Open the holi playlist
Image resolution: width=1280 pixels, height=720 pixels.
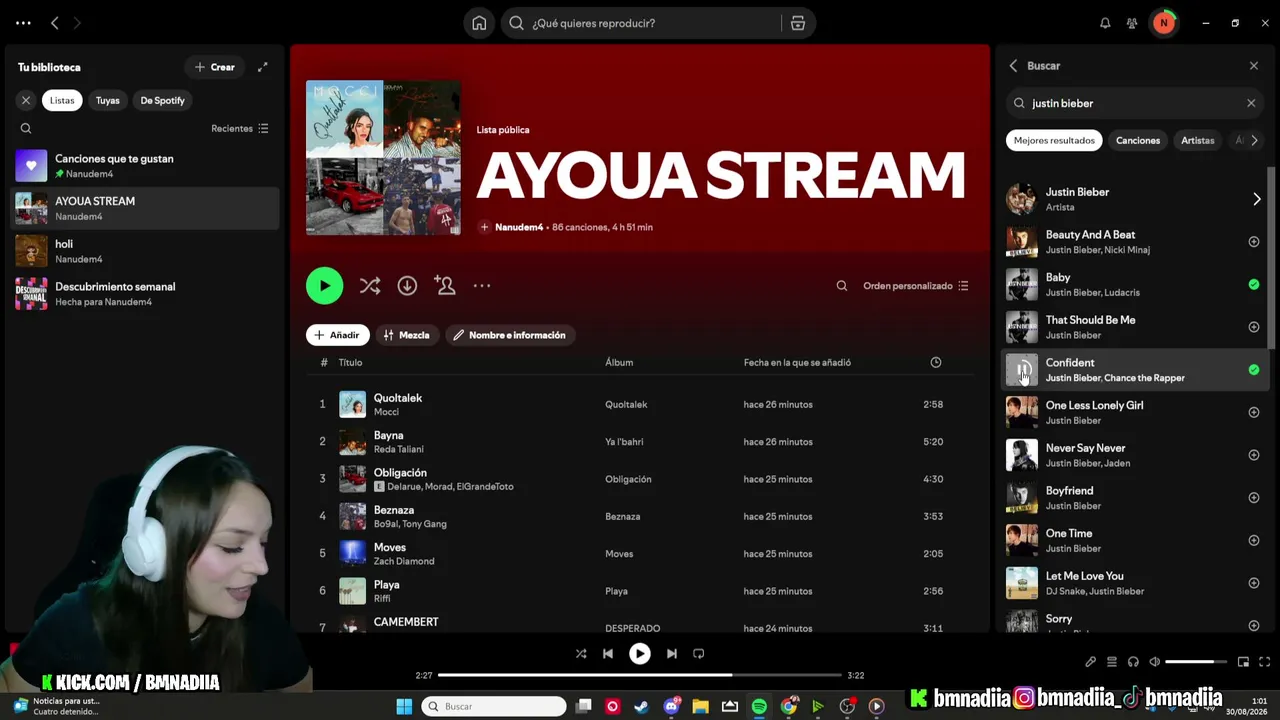click(146, 250)
